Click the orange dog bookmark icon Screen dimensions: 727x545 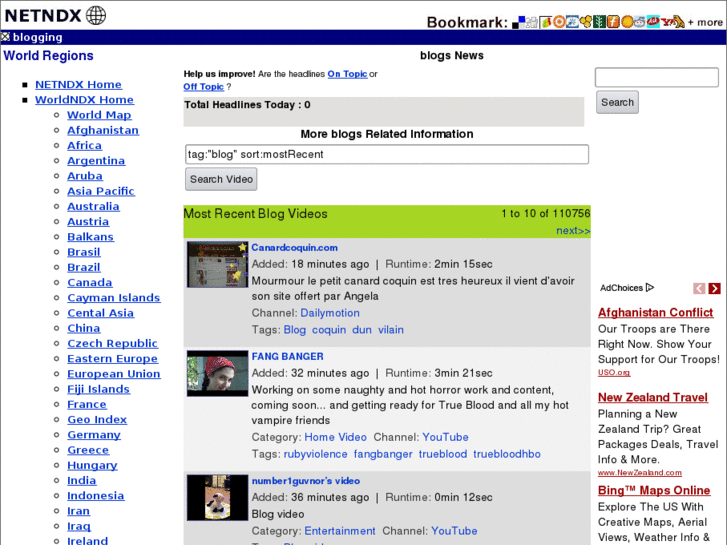(x=679, y=22)
